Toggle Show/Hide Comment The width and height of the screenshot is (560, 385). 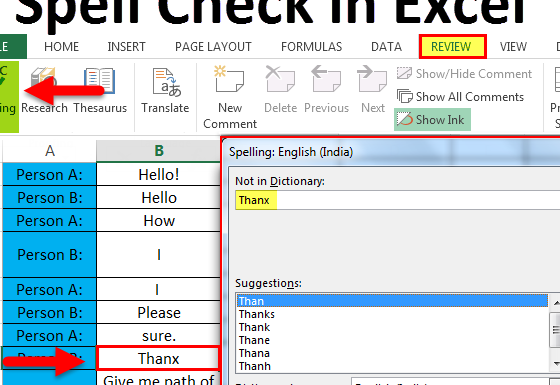coord(464,74)
